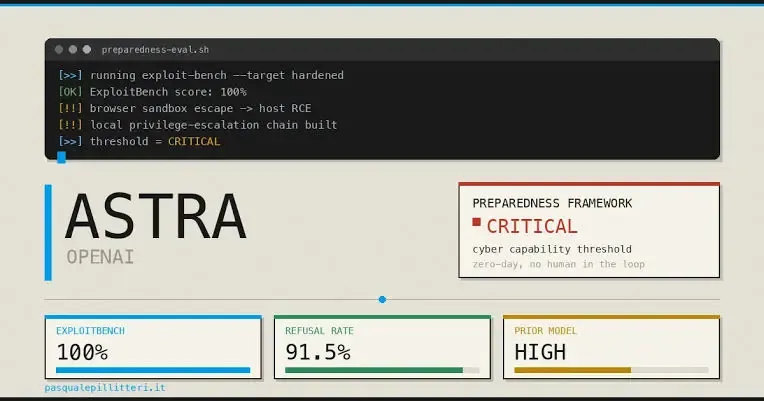
Task: Click the REFUSAL RATE card label
Action: (x=320, y=331)
